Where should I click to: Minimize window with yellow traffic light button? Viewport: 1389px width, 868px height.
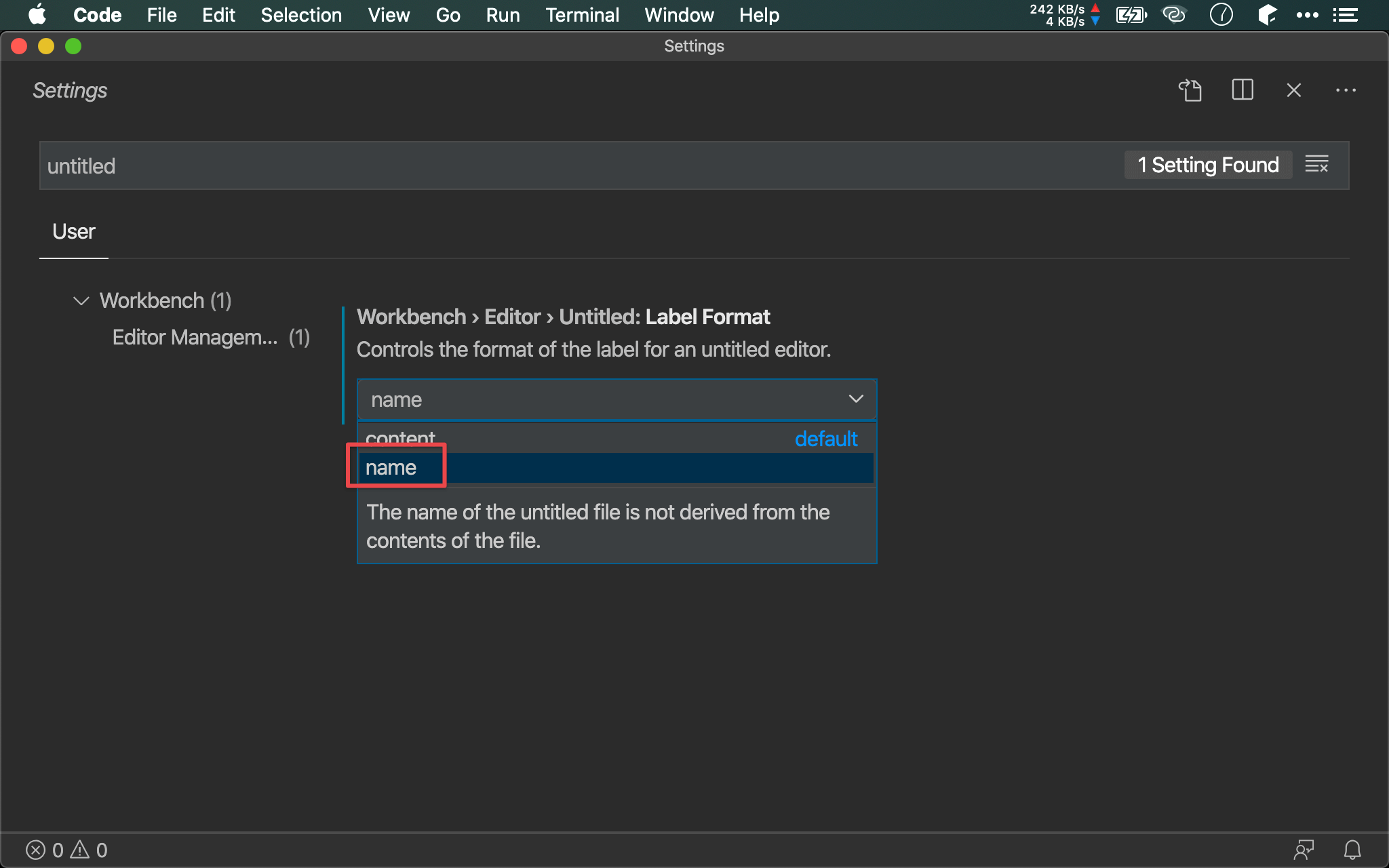tap(46, 46)
